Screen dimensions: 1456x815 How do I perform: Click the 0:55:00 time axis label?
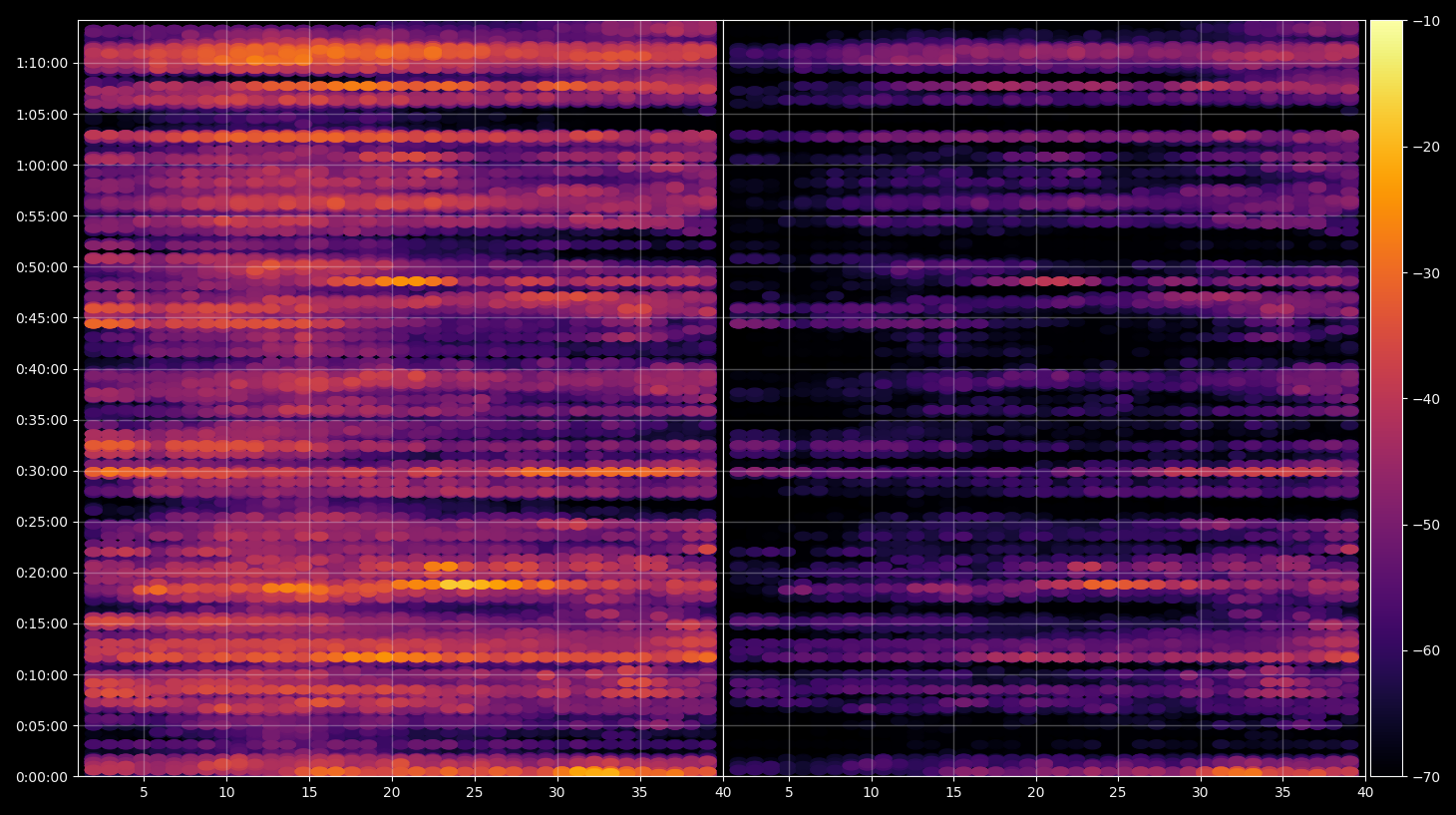click(42, 216)
